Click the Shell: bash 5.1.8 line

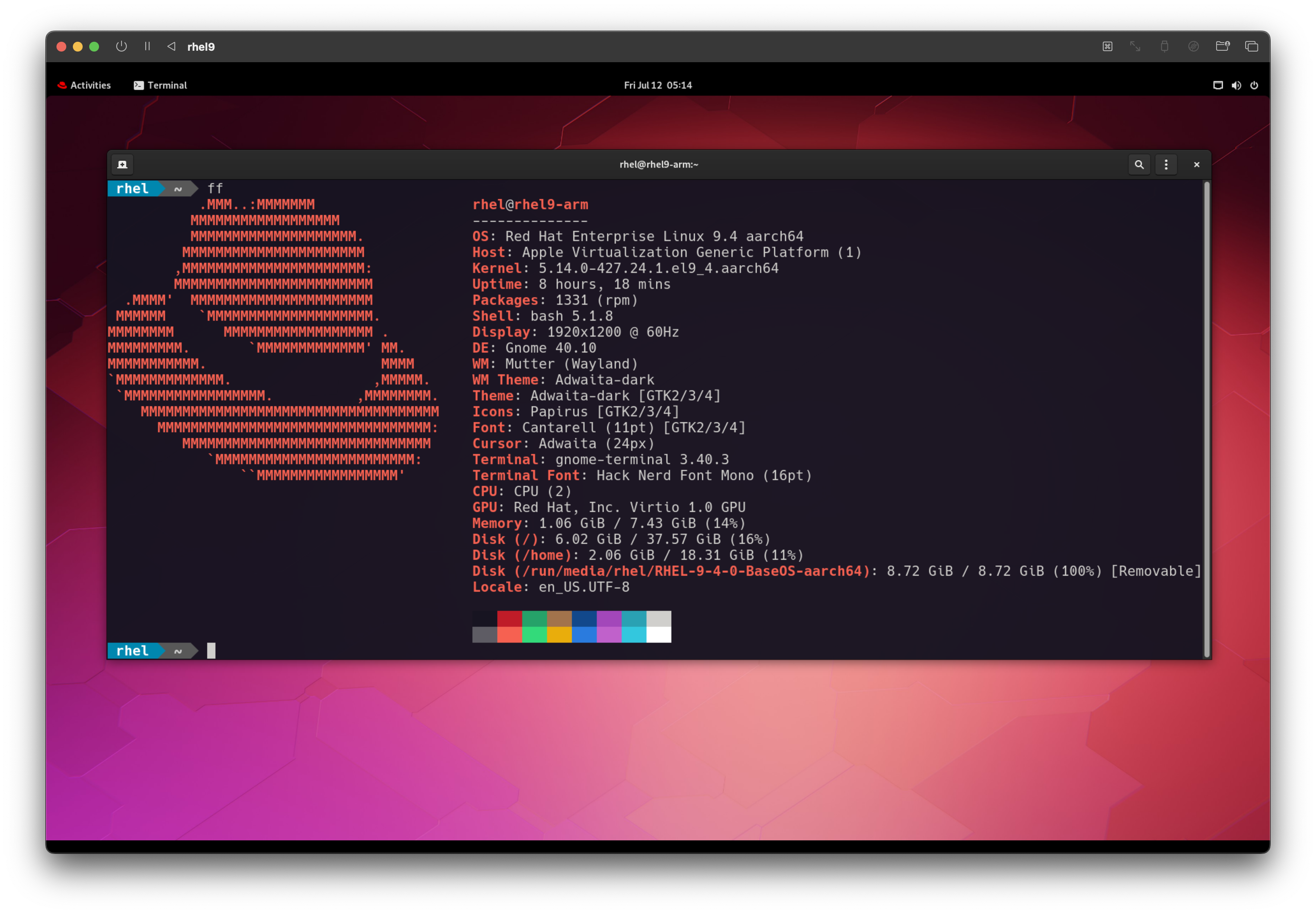[543, 316]
